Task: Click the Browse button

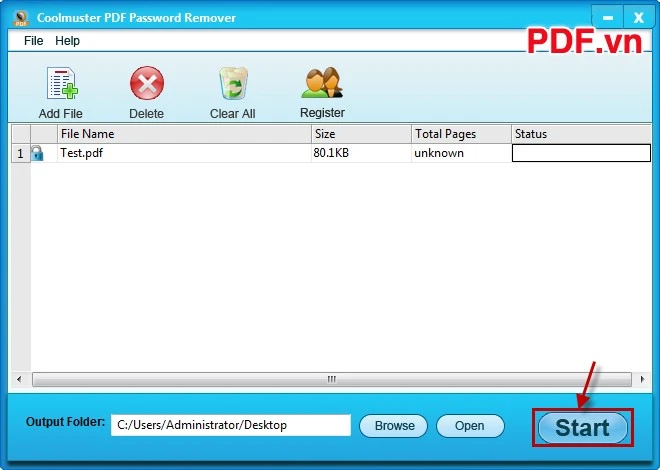Action: tap(394, 426)
